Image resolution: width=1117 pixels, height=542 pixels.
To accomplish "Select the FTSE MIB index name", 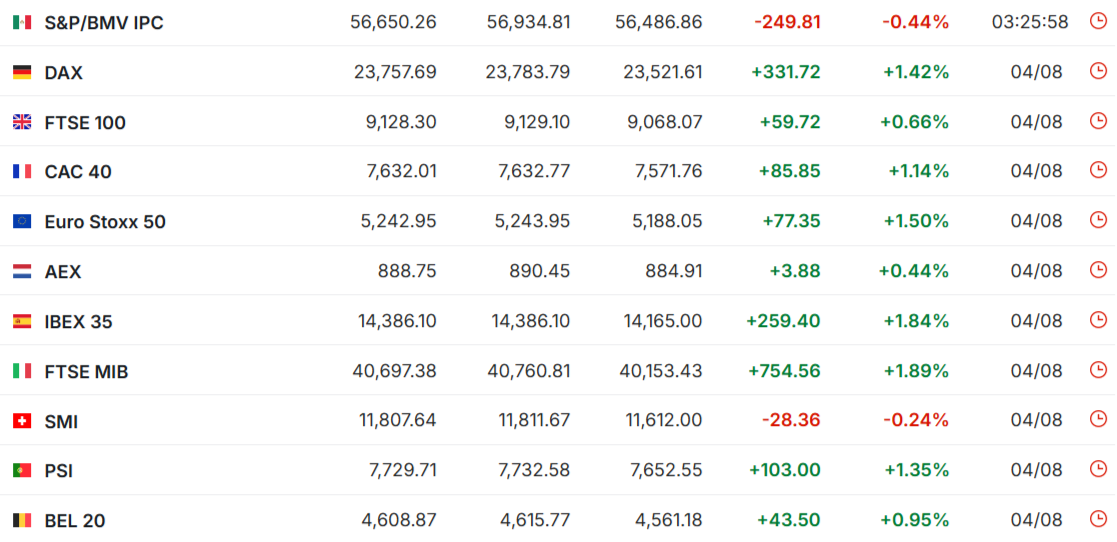I will [x=86, y=372].
